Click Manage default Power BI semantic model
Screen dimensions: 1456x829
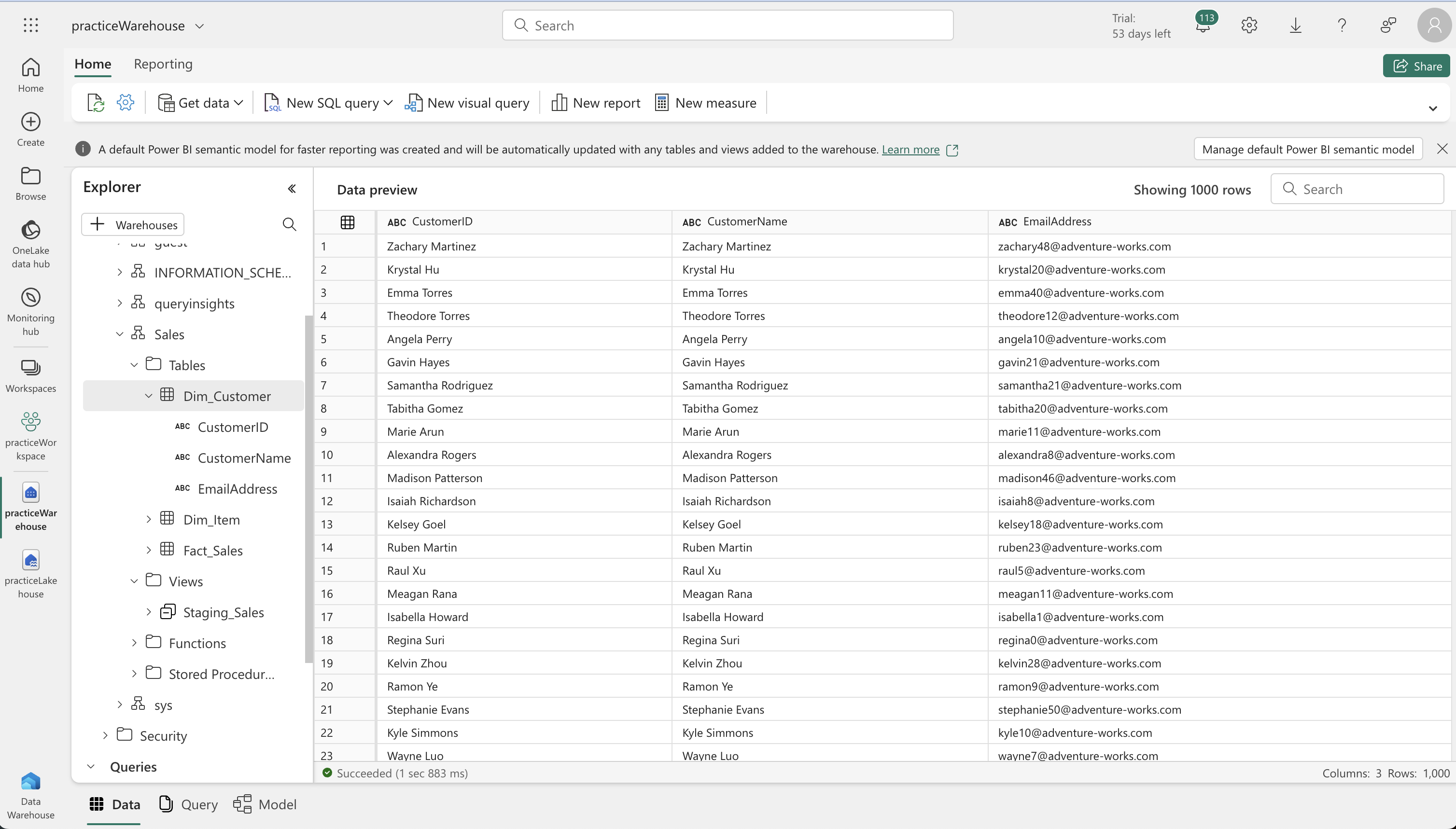[1308, 149]
